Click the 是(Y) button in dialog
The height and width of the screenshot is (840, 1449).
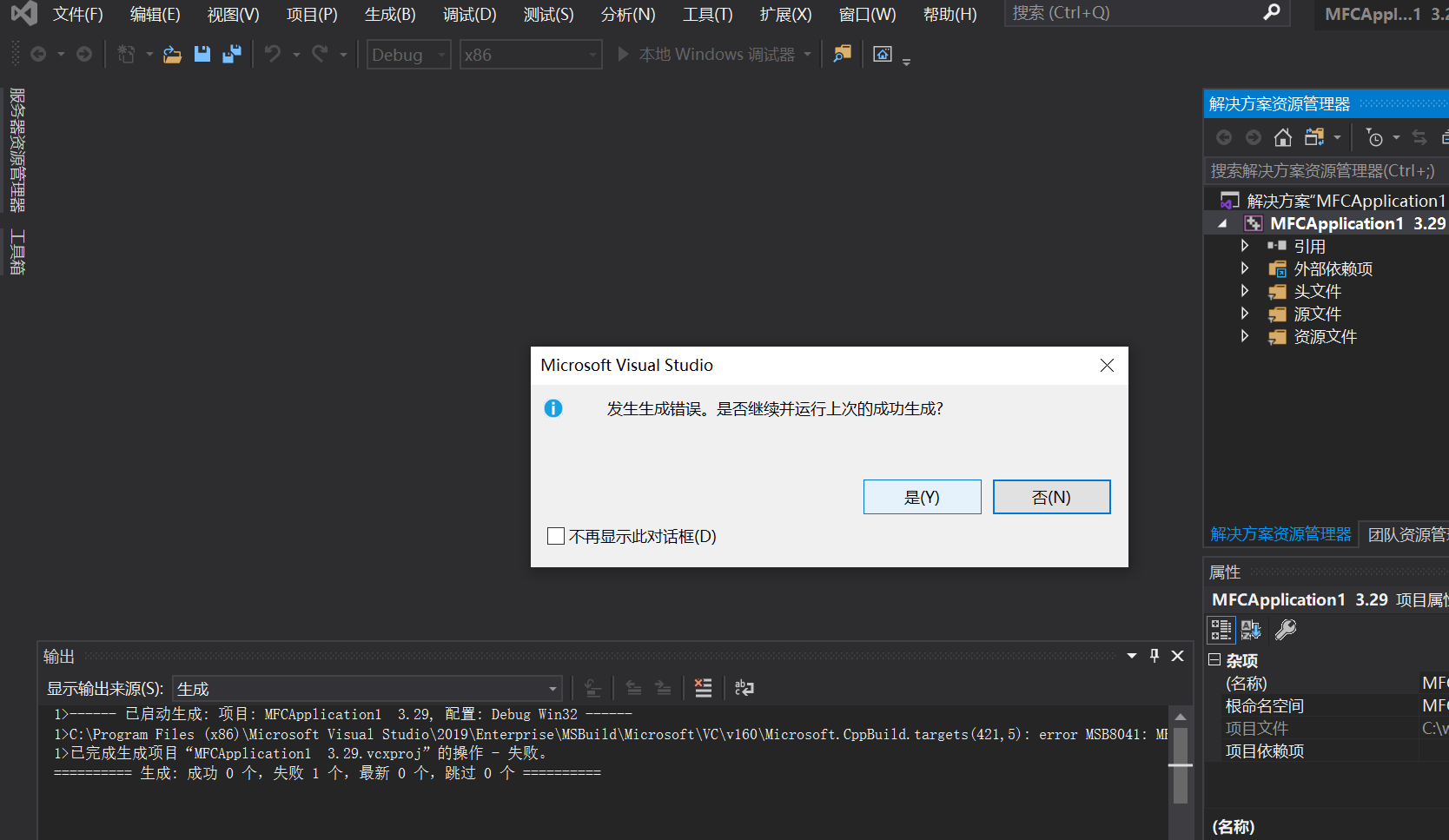point(922,496)
